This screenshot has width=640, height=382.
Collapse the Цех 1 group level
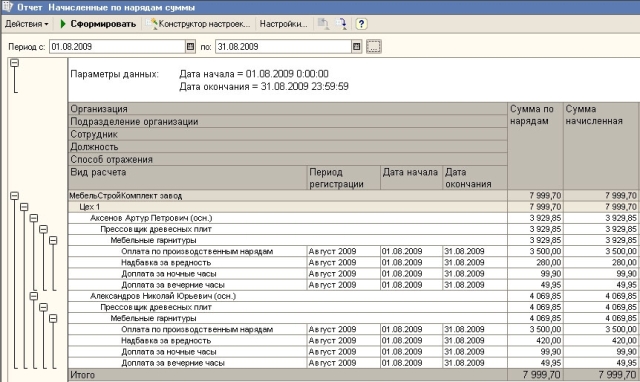tap(24, 207)
